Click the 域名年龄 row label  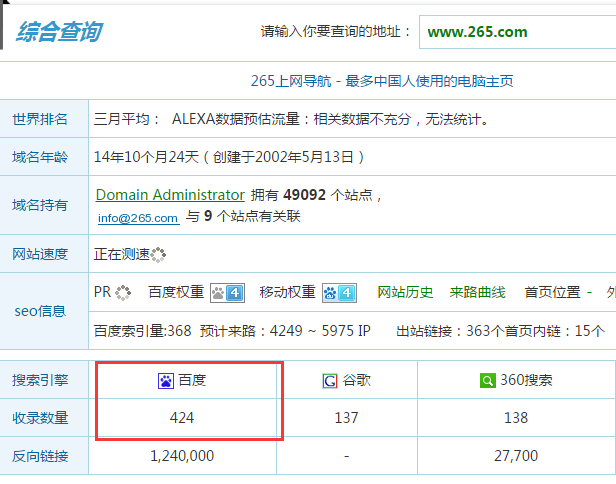tap(40, 157)
